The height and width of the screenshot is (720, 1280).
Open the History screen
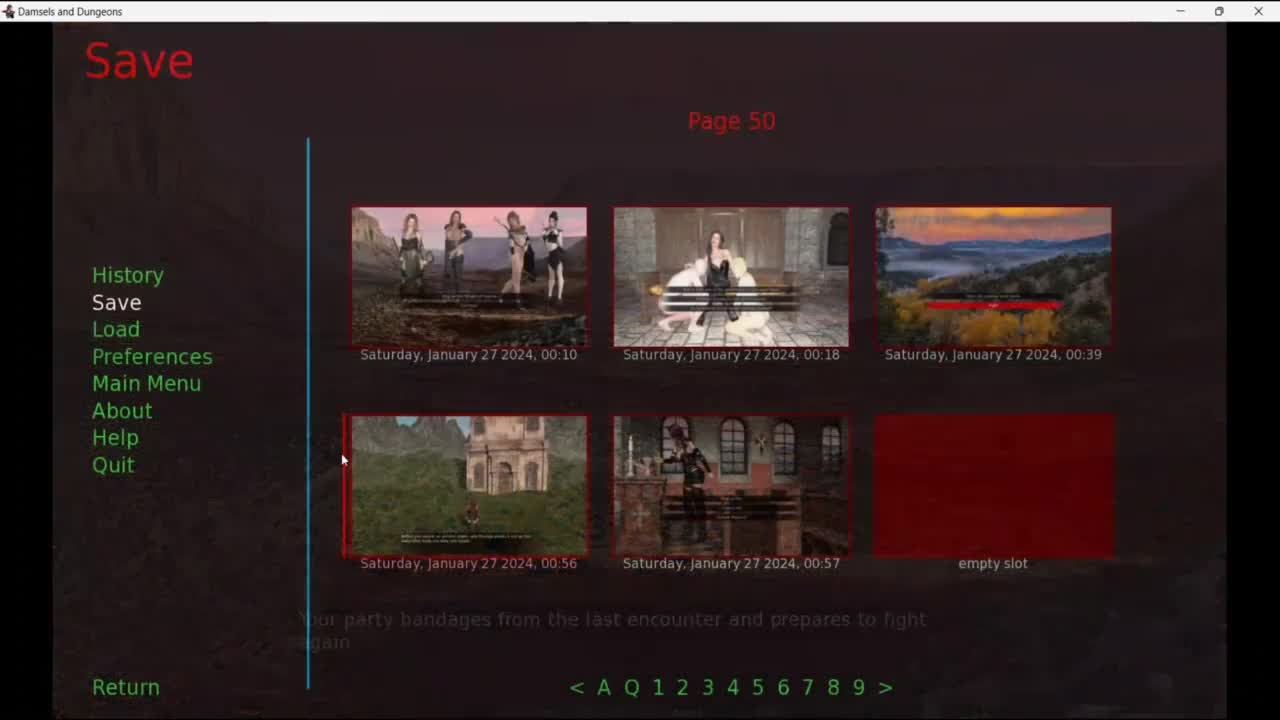pyautogui.click(x=127, y=275)
